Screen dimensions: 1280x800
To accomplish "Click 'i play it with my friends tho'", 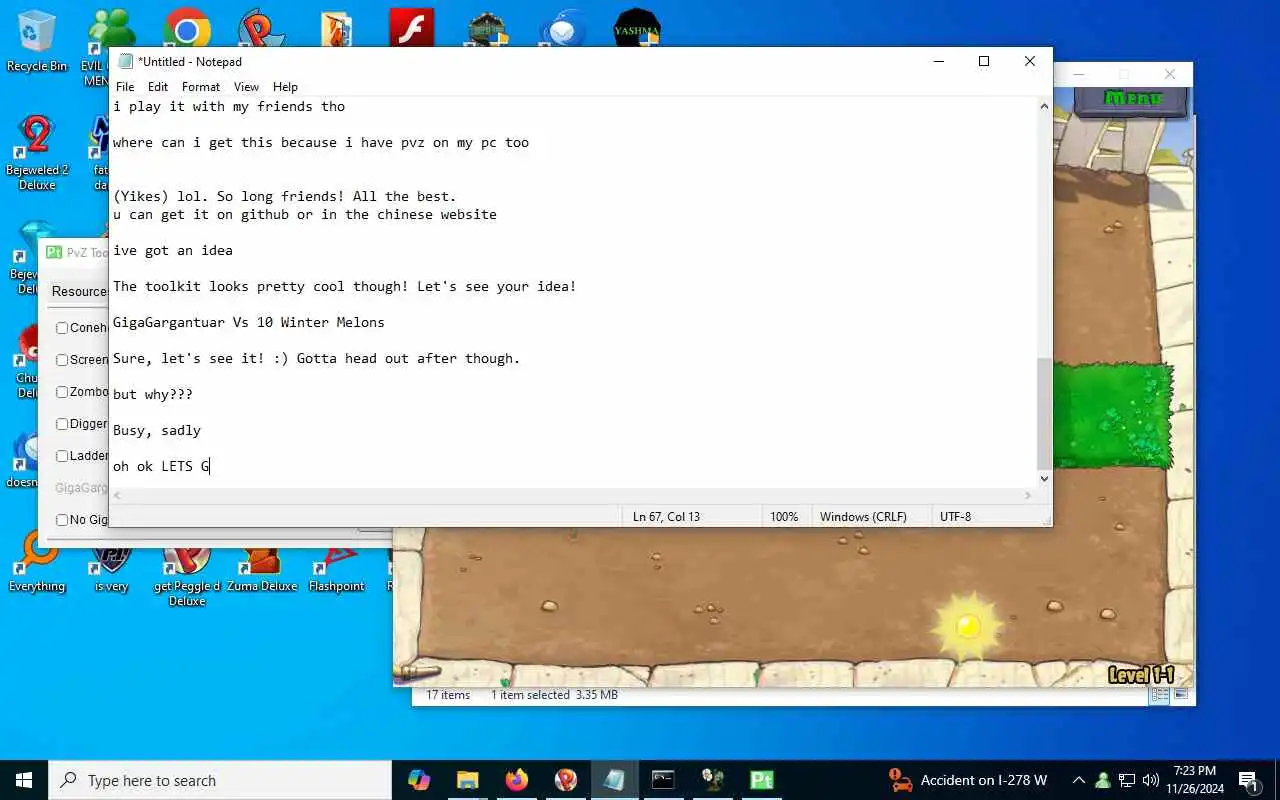I will click(229, 106).
